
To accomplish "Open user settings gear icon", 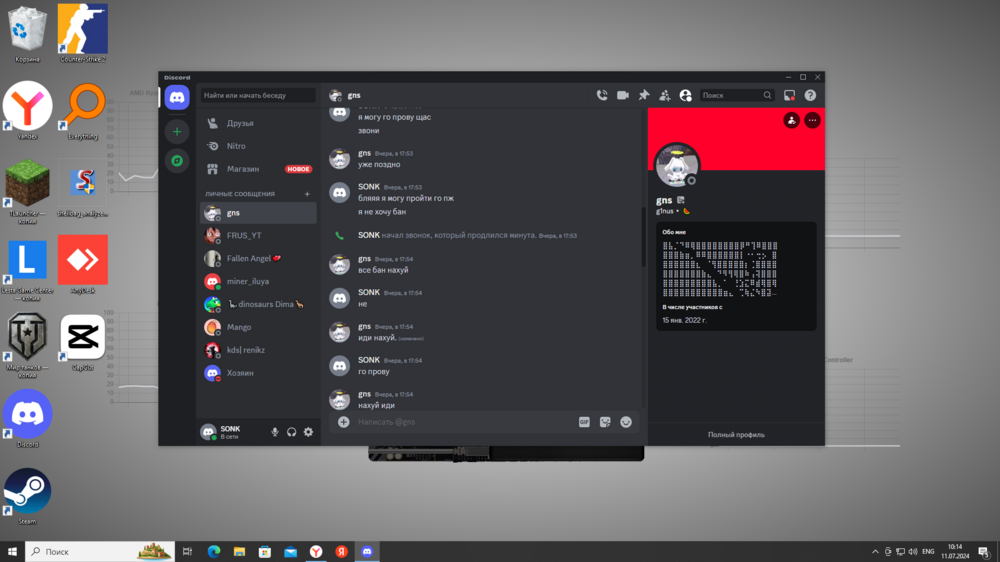I will point(309,432).
